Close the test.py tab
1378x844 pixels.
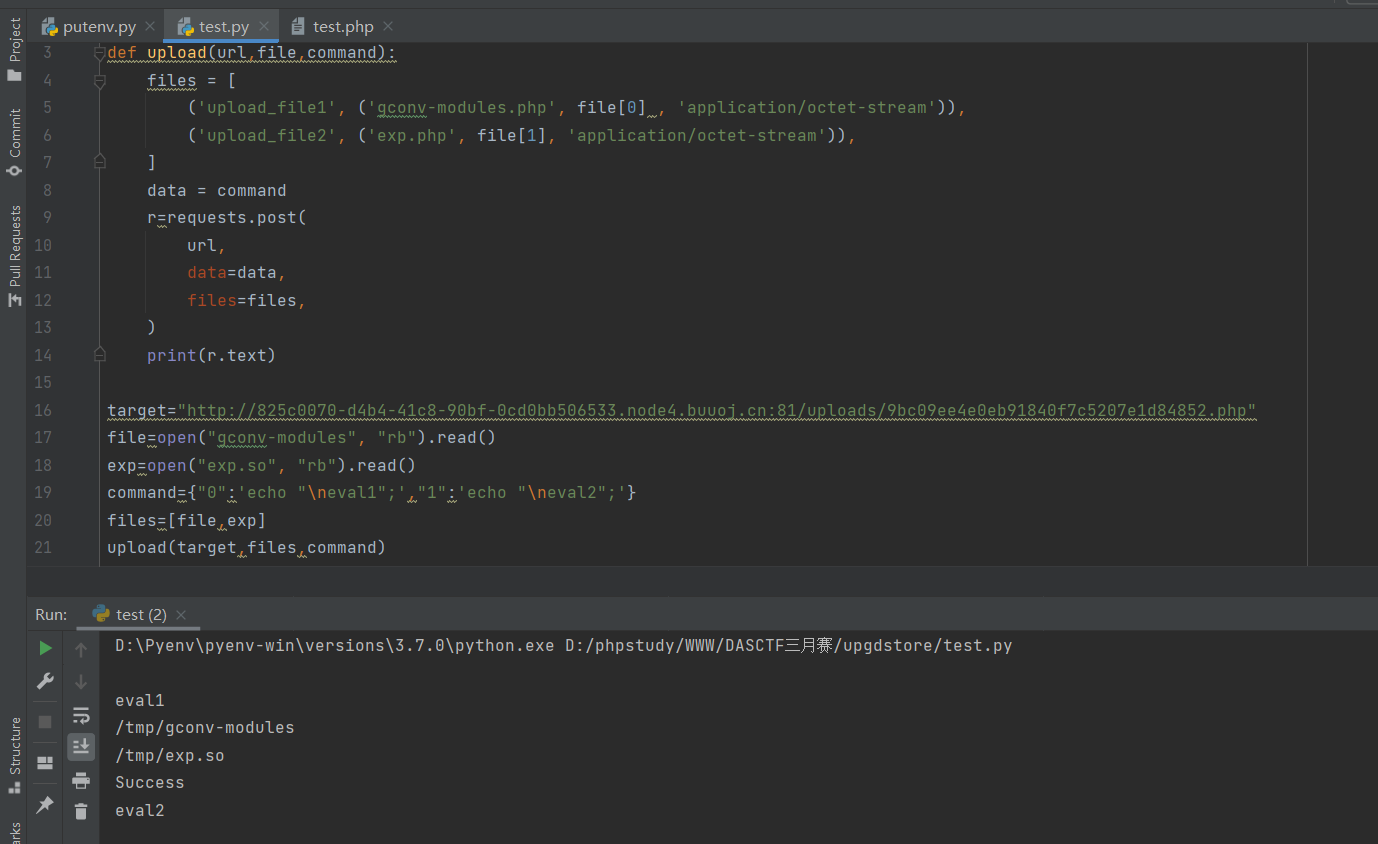pos(264,27)
